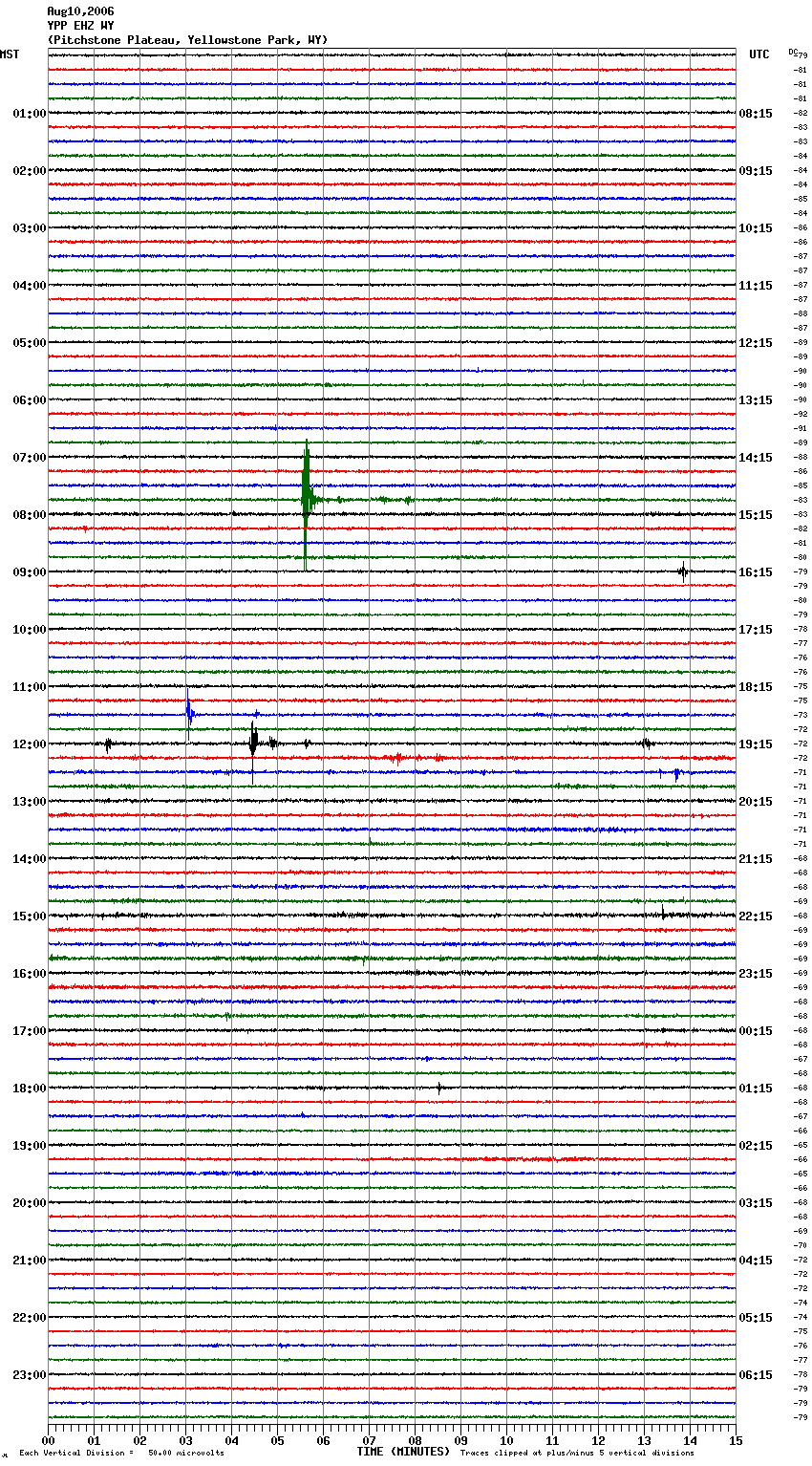Click the 19:15 UTC time label

[756, 744]
